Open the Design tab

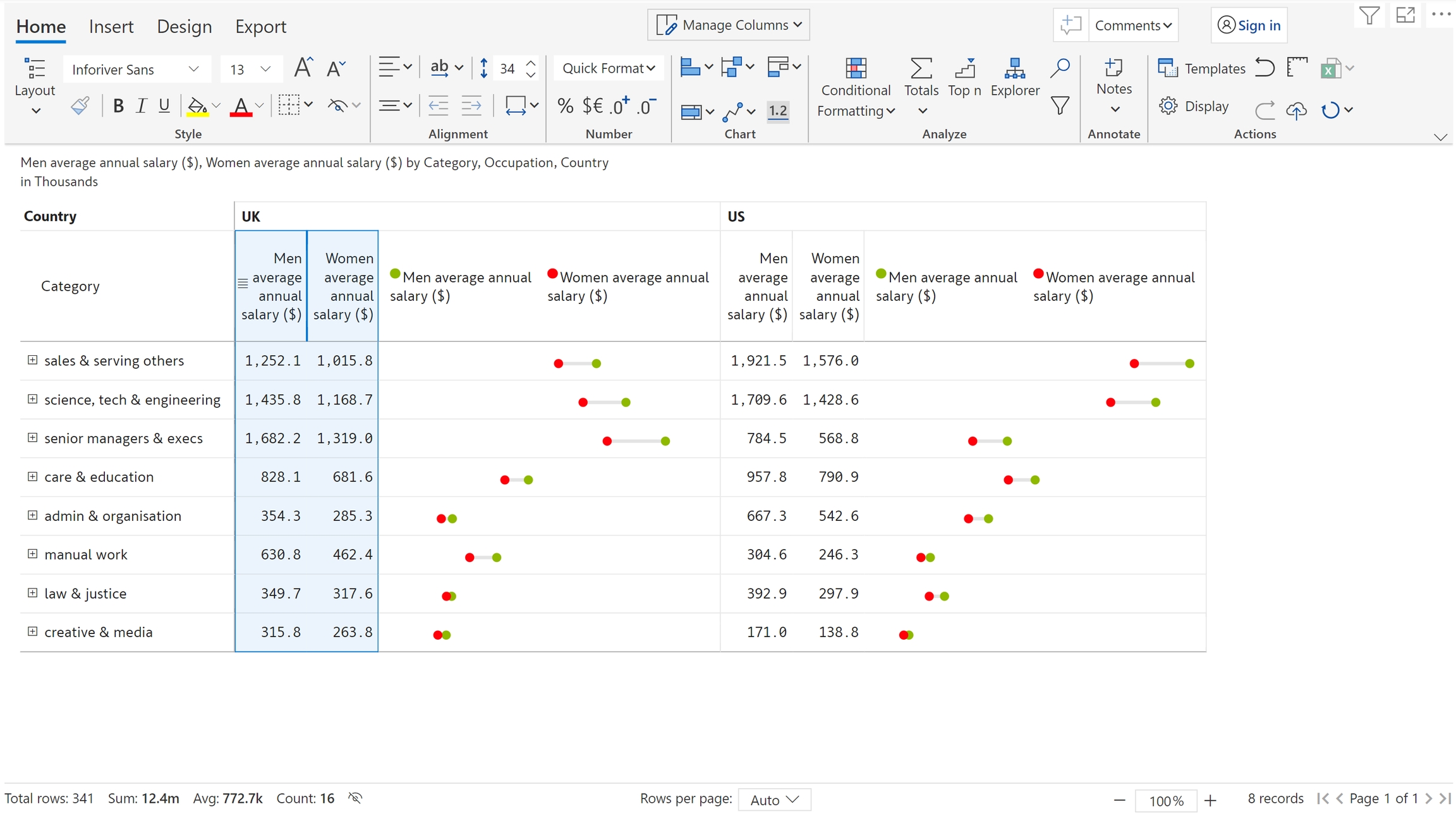click(184, 27)
